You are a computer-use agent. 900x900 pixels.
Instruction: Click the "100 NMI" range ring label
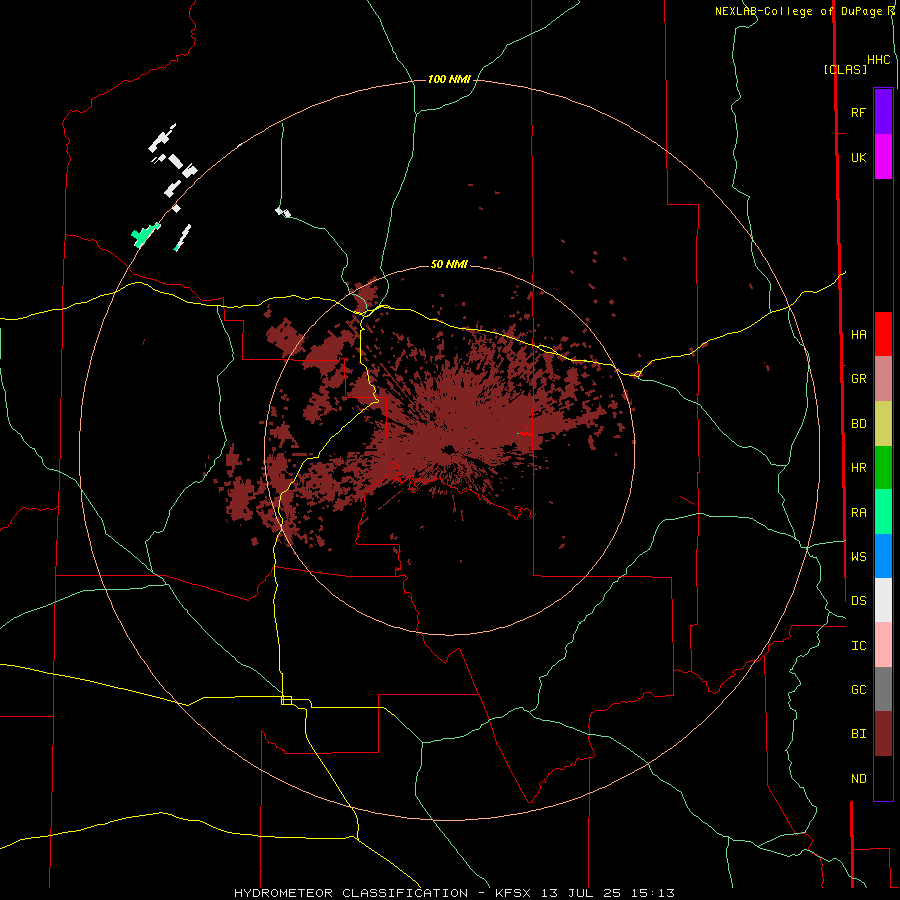tap(449, 79)
